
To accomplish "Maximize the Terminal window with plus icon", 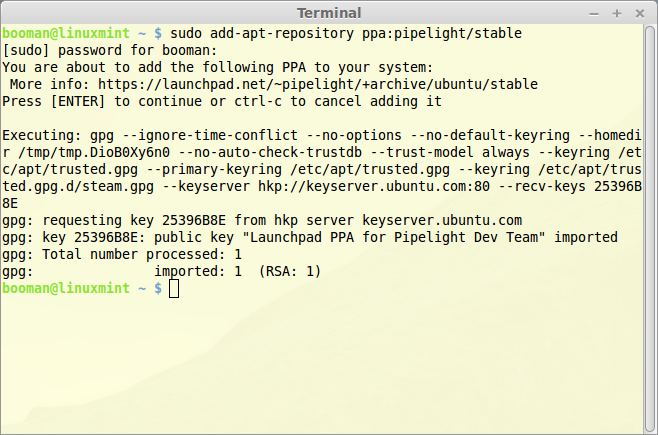I will click(x=616, y=13).
